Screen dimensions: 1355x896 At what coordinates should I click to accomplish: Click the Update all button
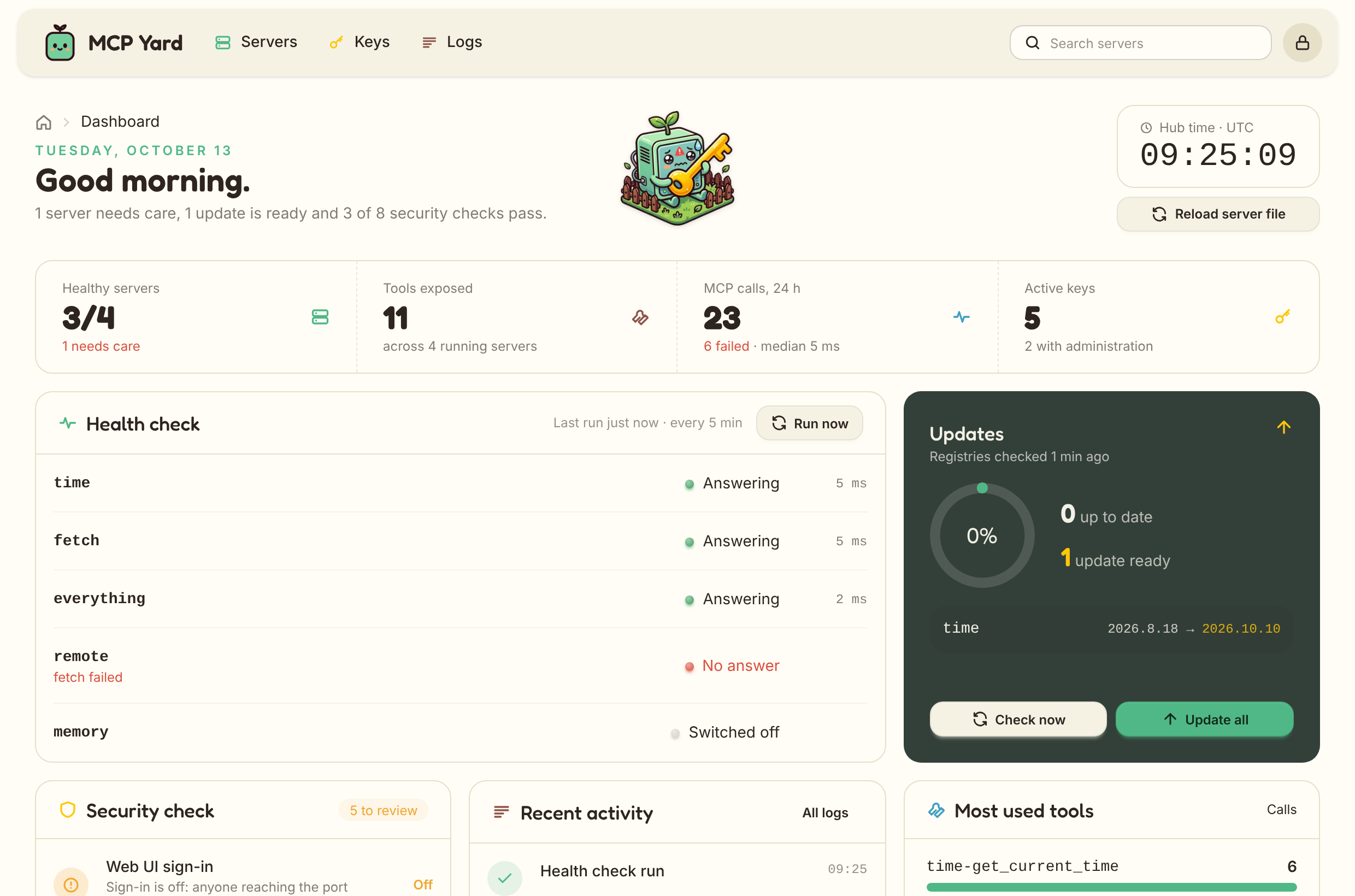pos(1204,720)
